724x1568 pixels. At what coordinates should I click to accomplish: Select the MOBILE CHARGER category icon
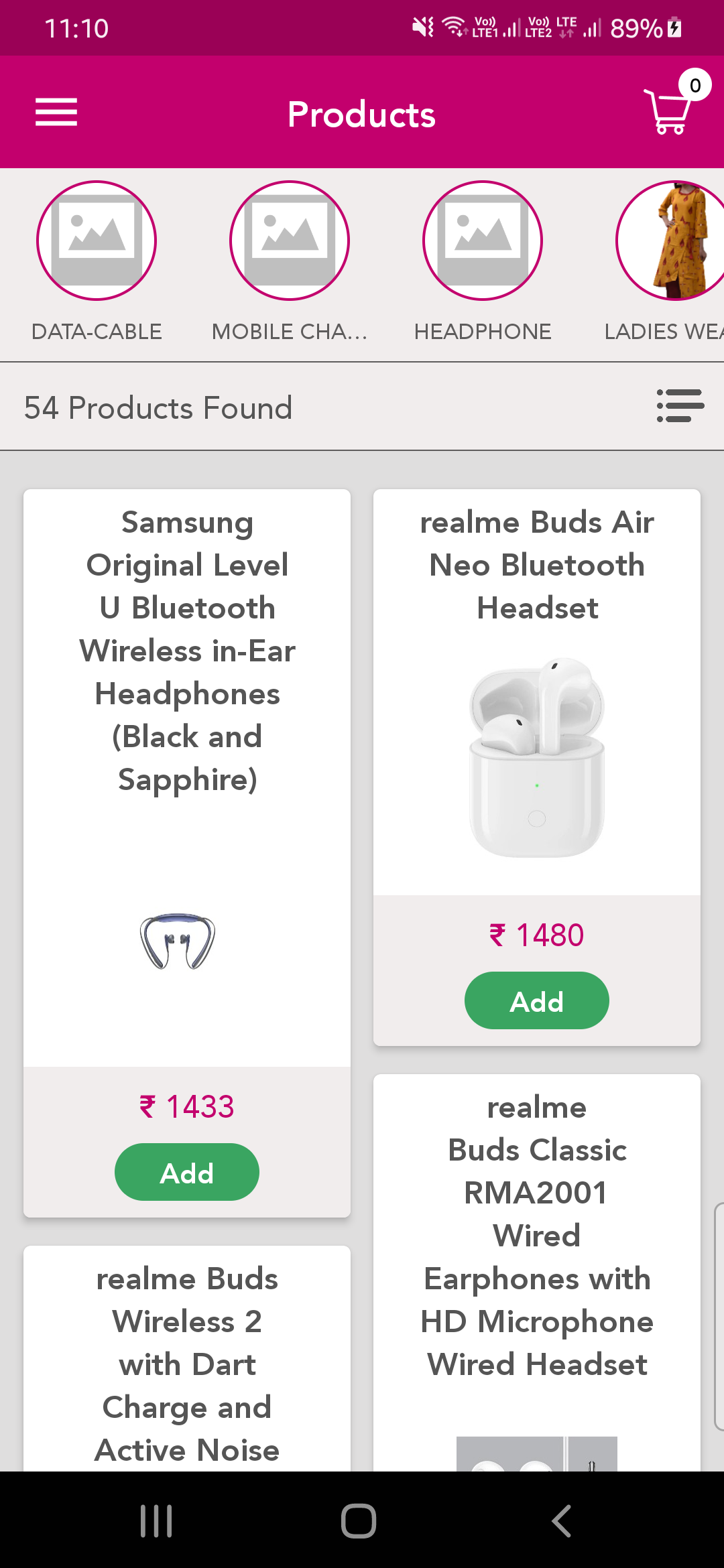(x=290, y=241)
